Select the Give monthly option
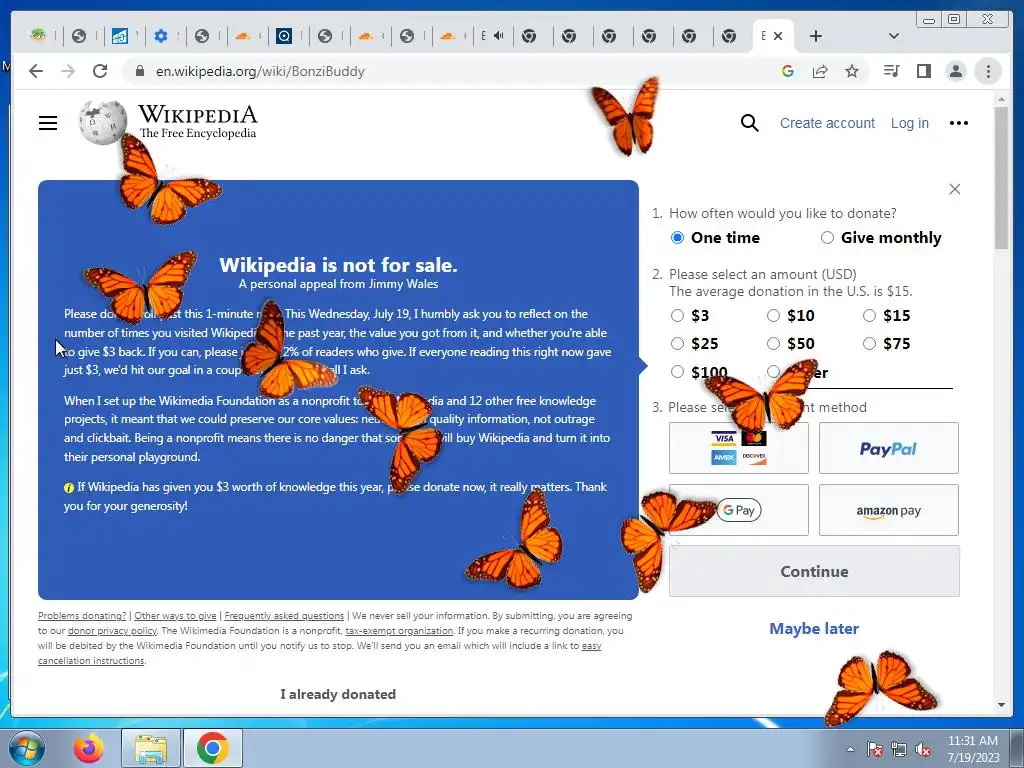 827,238
